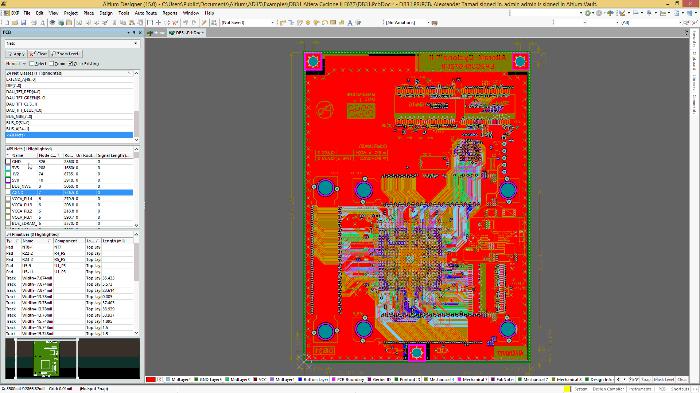Click the board thumbnail preview

(46, 359)
